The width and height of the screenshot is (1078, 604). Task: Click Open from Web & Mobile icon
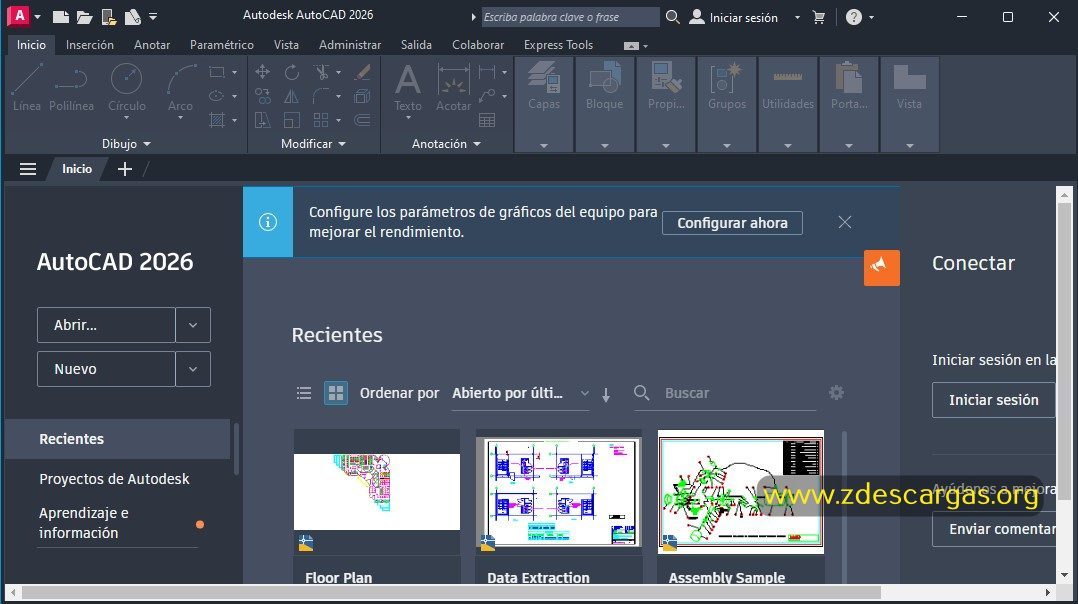click(109, 16)
